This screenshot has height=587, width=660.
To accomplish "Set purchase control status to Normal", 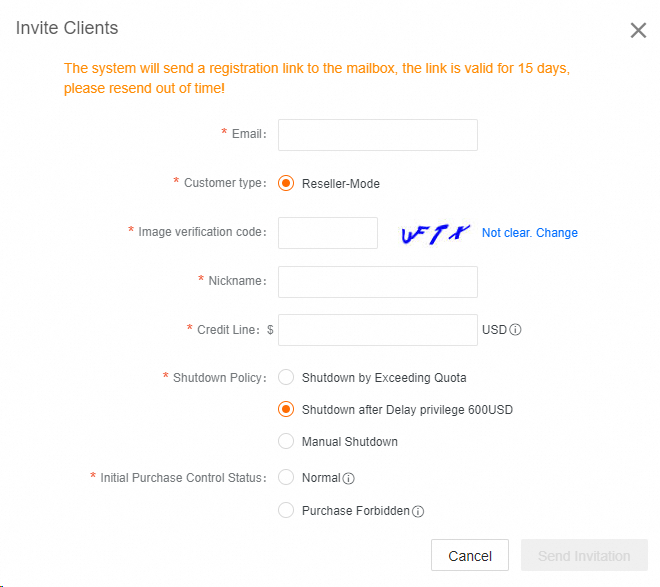I will click(x=286, y=478).
